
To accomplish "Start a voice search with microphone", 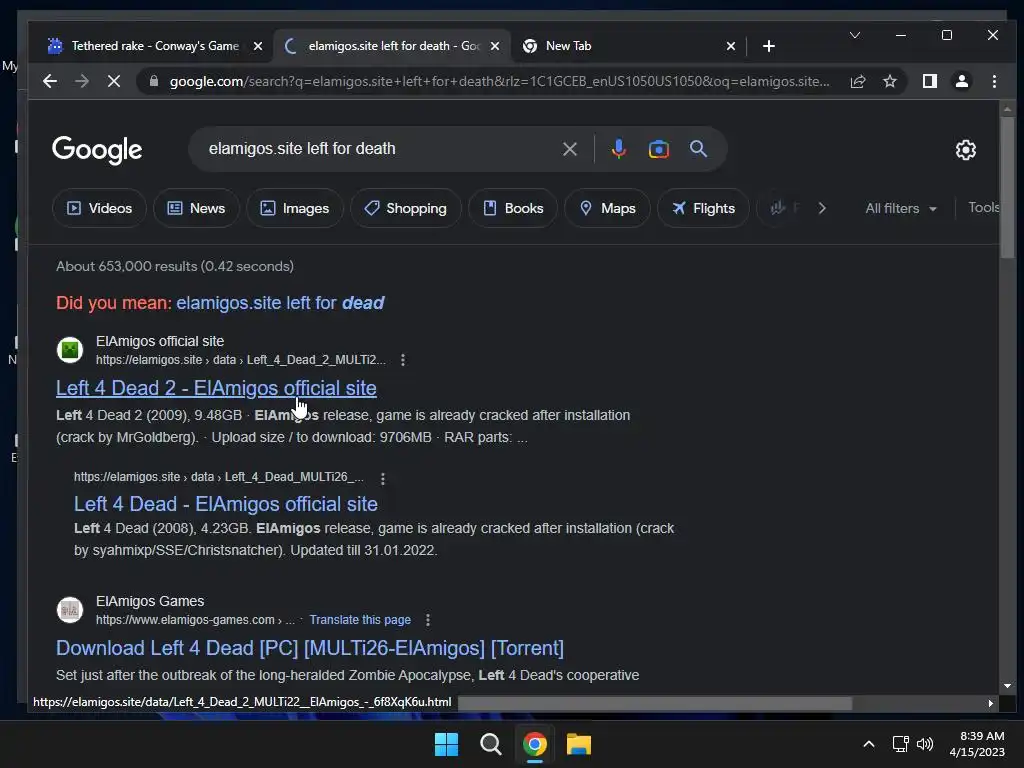I will 618,149.
